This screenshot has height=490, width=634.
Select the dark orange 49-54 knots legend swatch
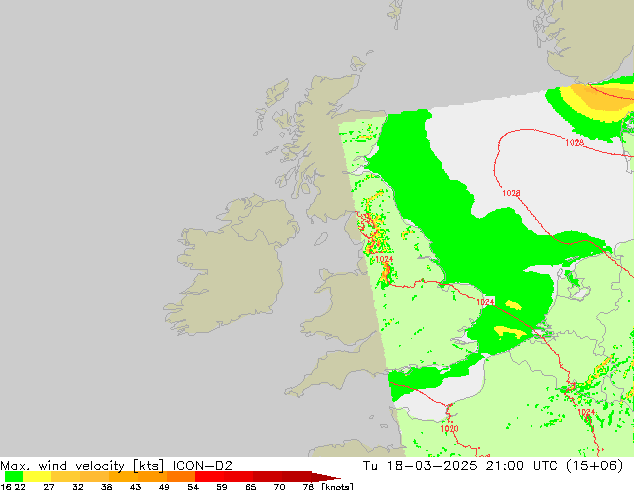click(x=181, y=476)
